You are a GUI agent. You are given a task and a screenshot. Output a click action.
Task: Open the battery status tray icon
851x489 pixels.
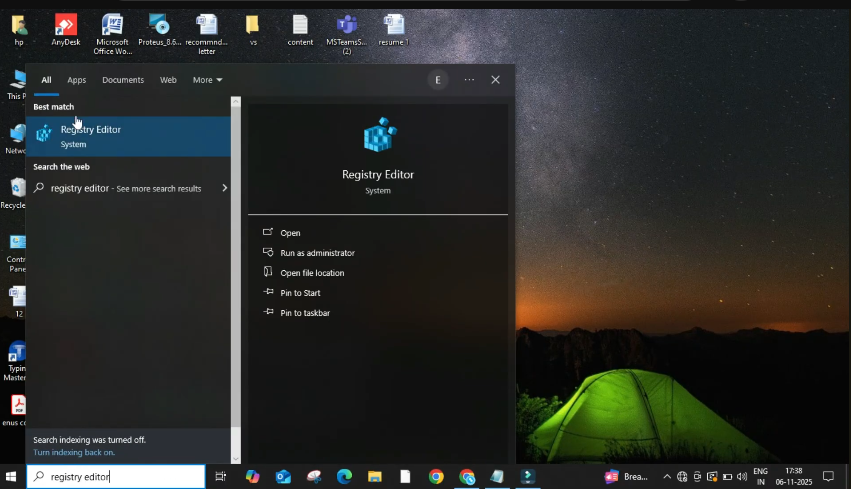(x=727, y=477)
